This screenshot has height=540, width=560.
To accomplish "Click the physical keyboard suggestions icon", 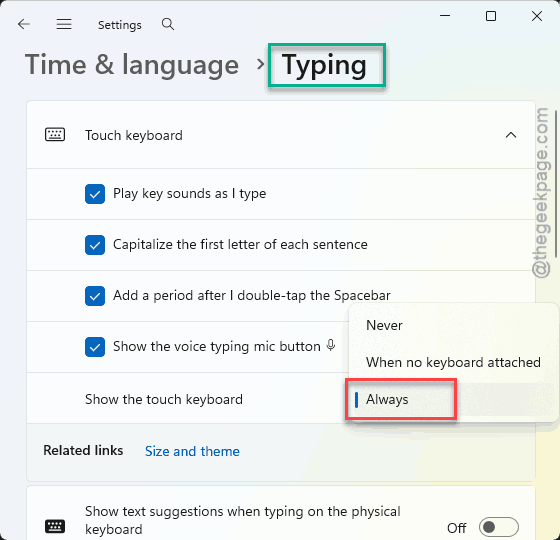I will pyautogui.click(x=55, y=526).
